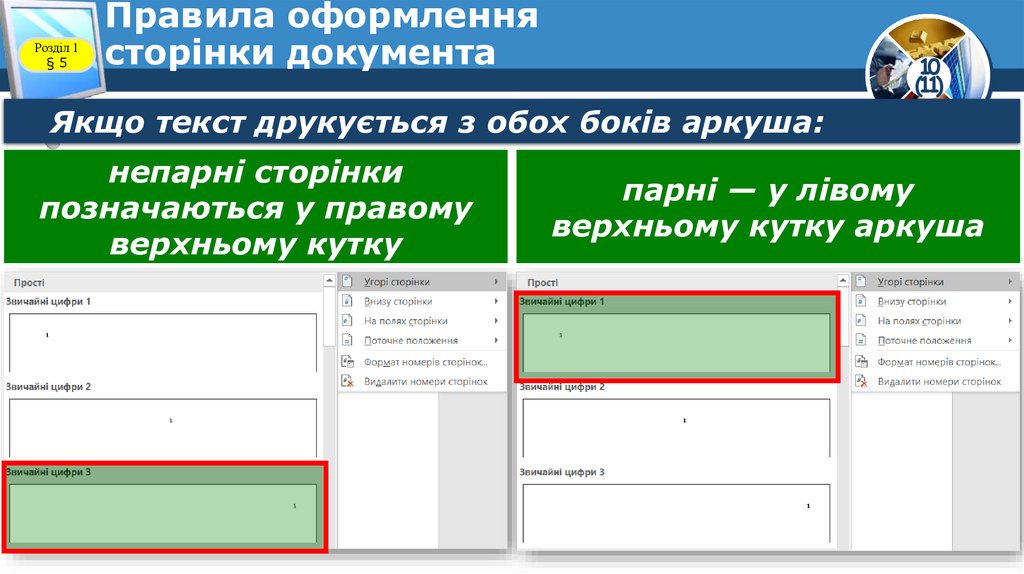Click the title 'Правила оформлення сторінки документа'
Screen dimensions: 1024x574
(x=321, y=34)
